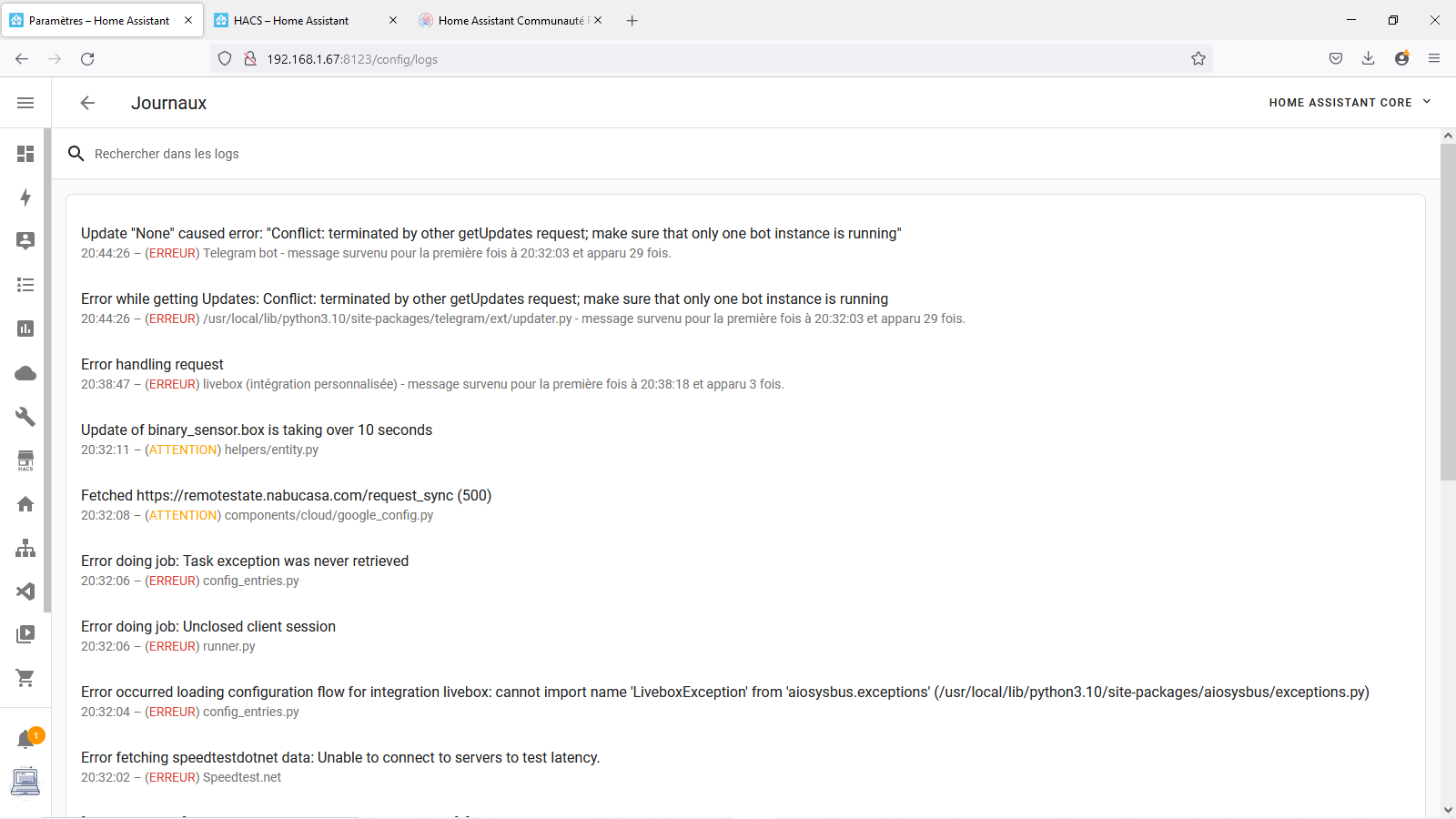Open the History chart sidebar icon
The height and width of the screenshot is (819, 1456).
[x=25, y=329]
